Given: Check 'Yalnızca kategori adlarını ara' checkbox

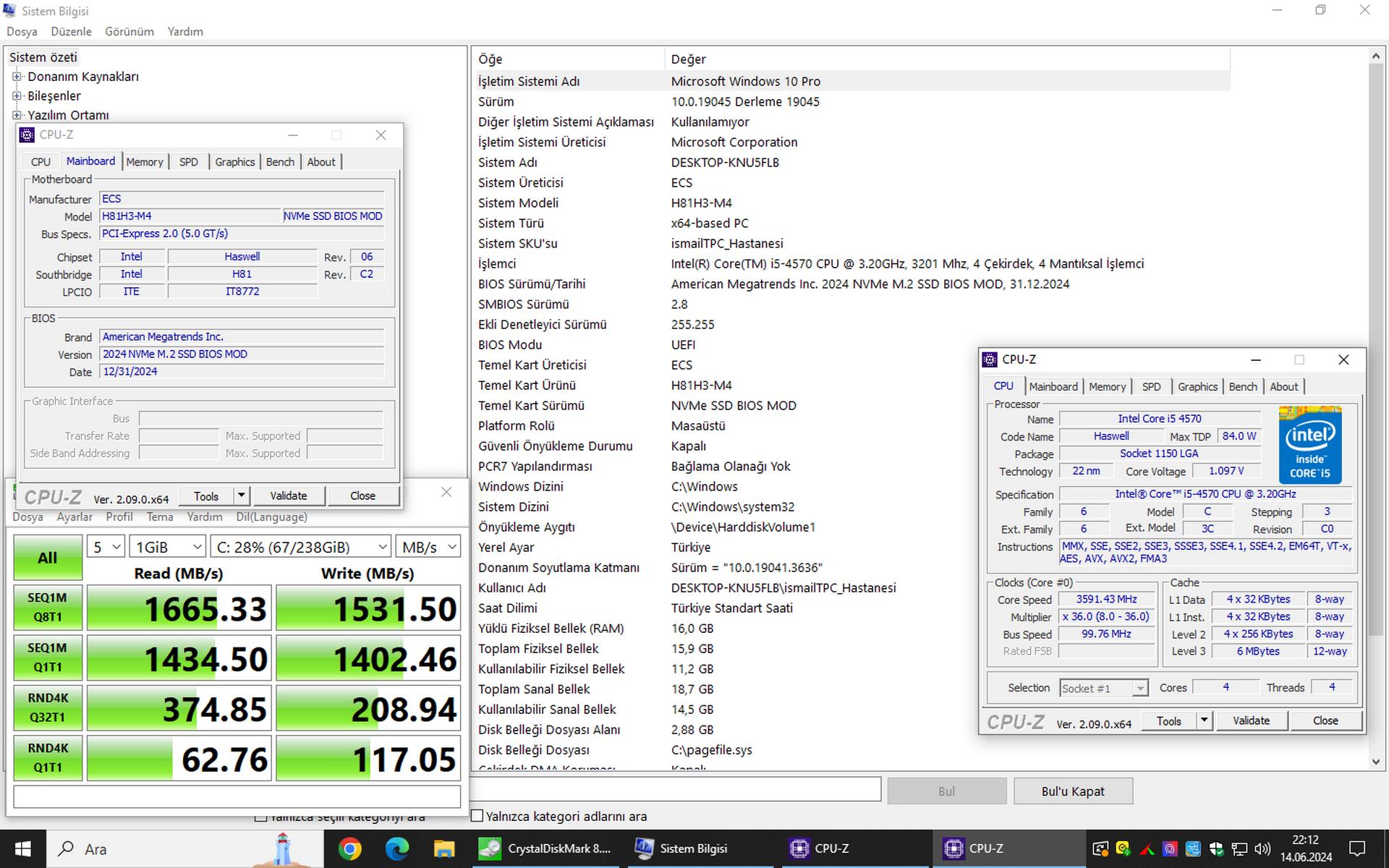Looking at the screenshot, I should 477,816.
